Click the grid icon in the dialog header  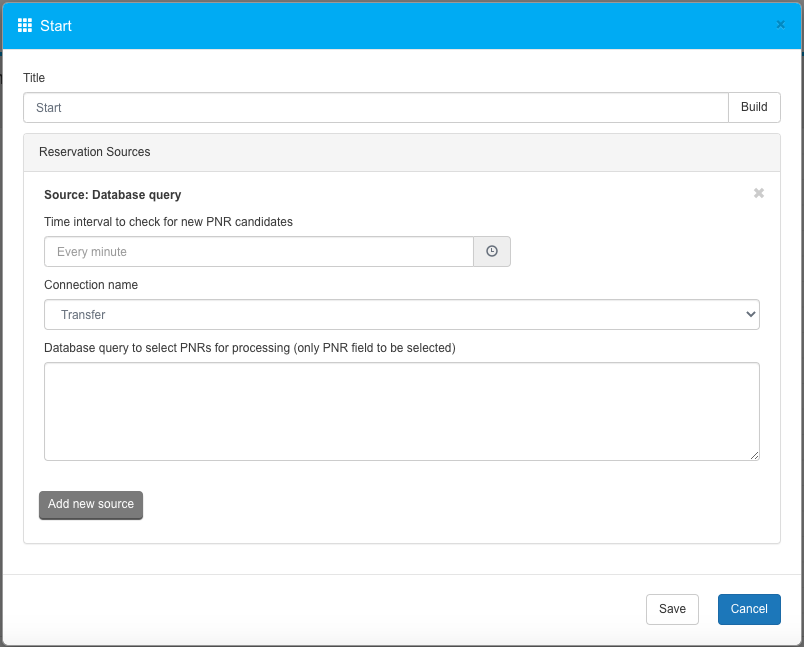point(25,25)
